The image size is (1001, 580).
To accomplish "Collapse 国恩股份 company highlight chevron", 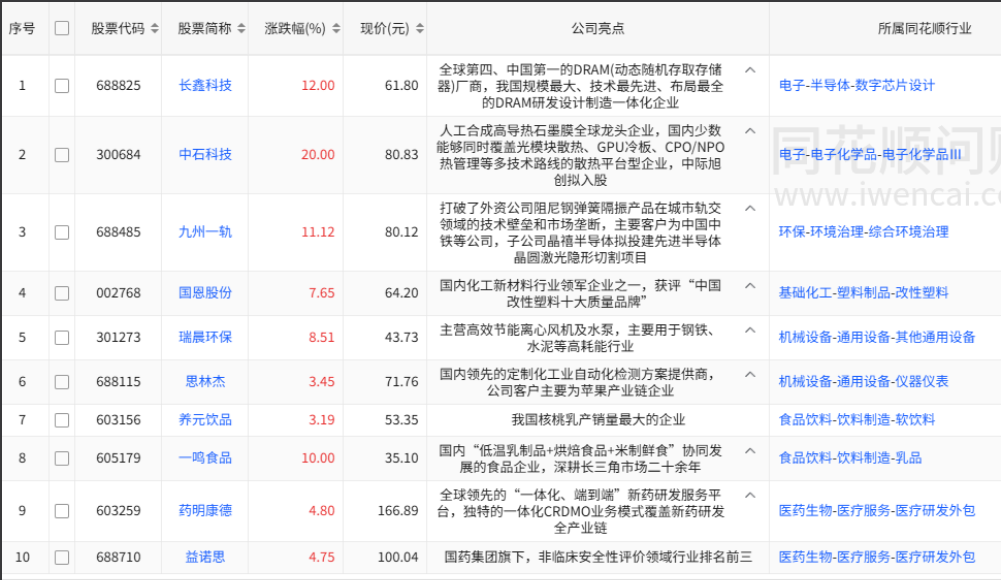I will 751,286.
